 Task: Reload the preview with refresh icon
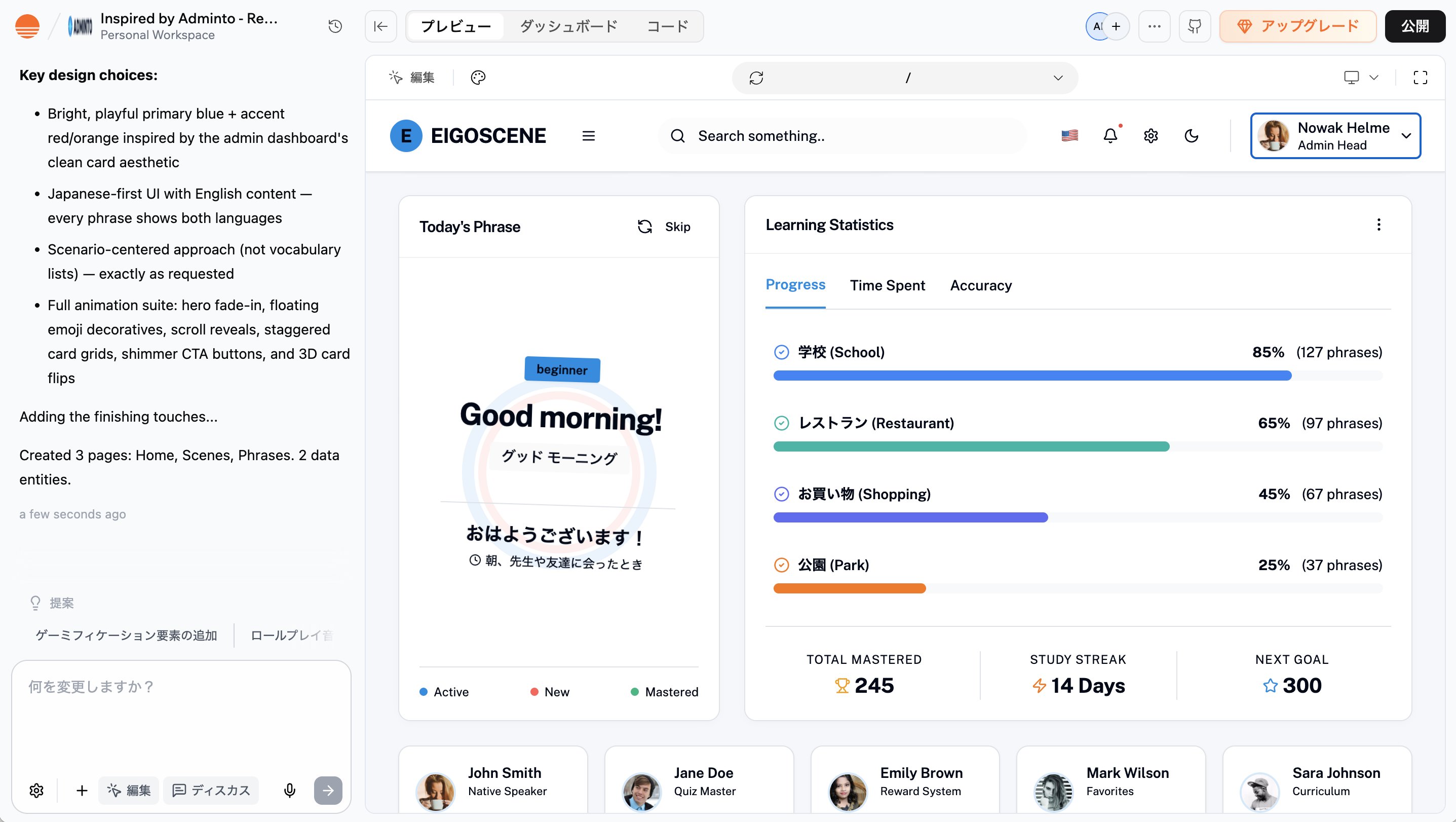[x=756, y=78]
